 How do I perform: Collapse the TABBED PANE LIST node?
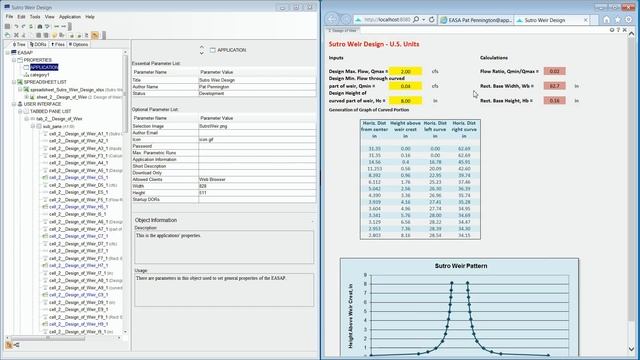[20, 111]
